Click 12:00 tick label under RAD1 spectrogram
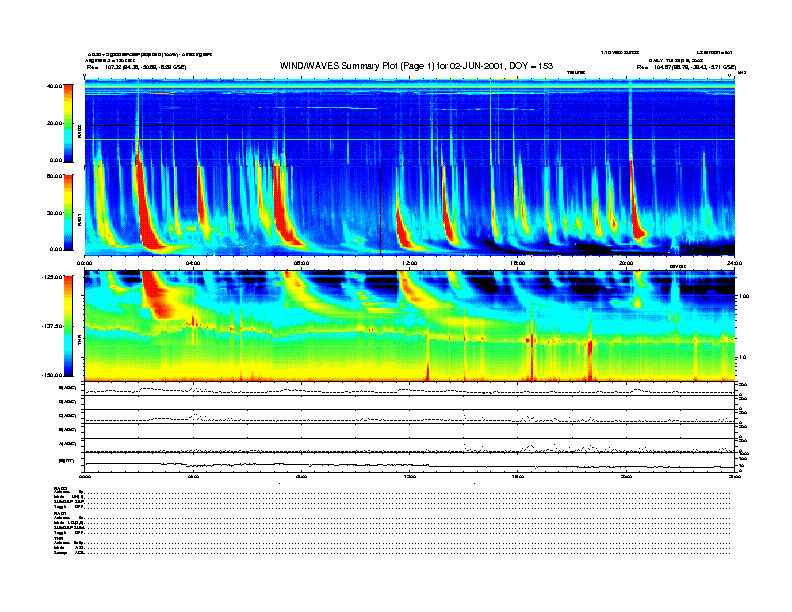The width and height of the screenshot is (792, 612). pyautogui.click(x=410, y=263)
